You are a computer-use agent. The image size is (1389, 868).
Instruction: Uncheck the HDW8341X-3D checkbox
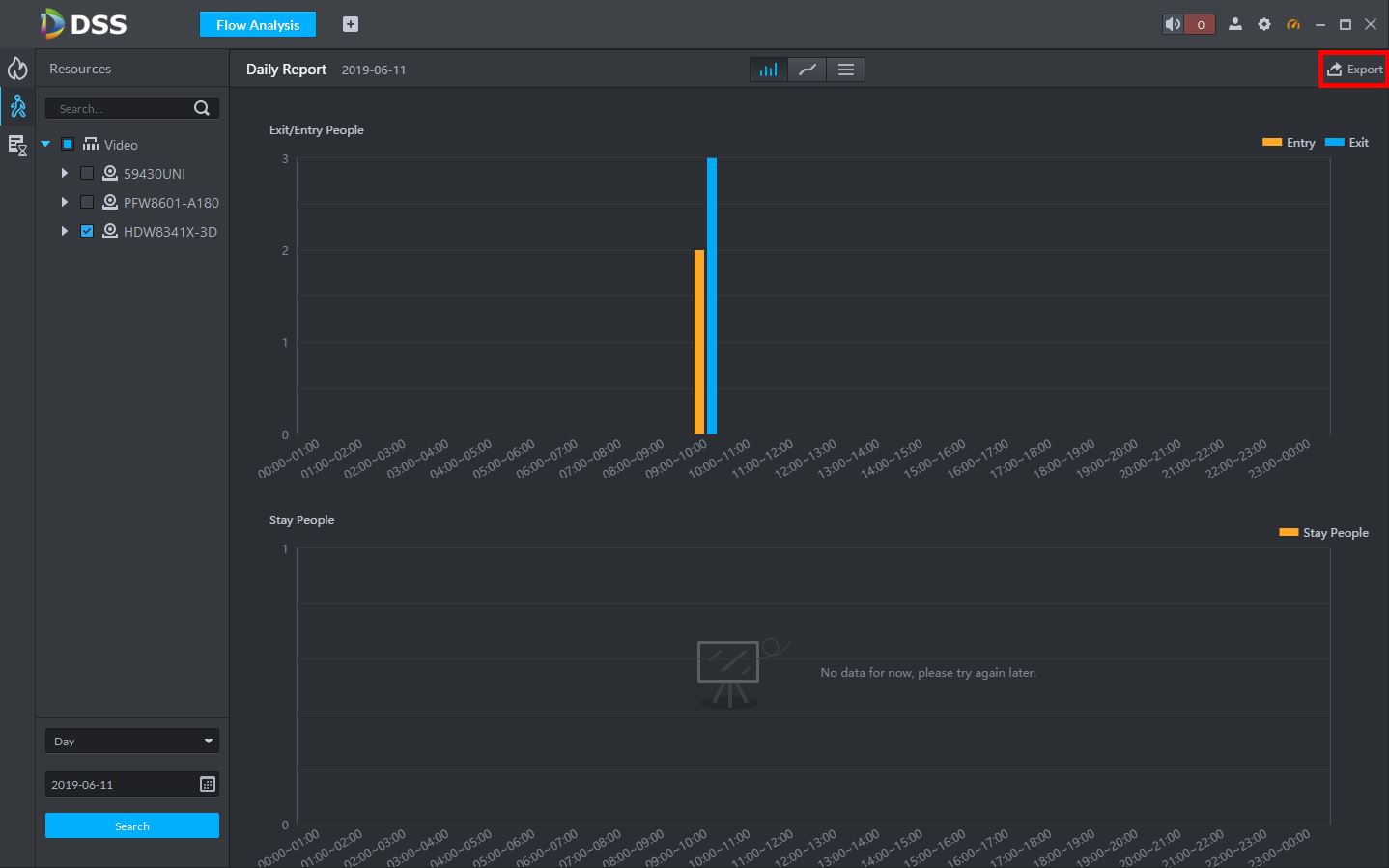click(87, 232)
